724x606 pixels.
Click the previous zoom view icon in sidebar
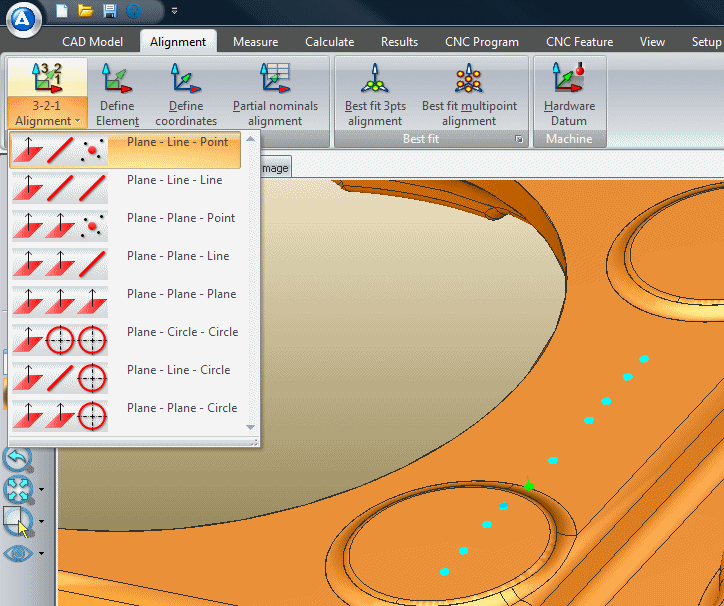pos(18,458)
